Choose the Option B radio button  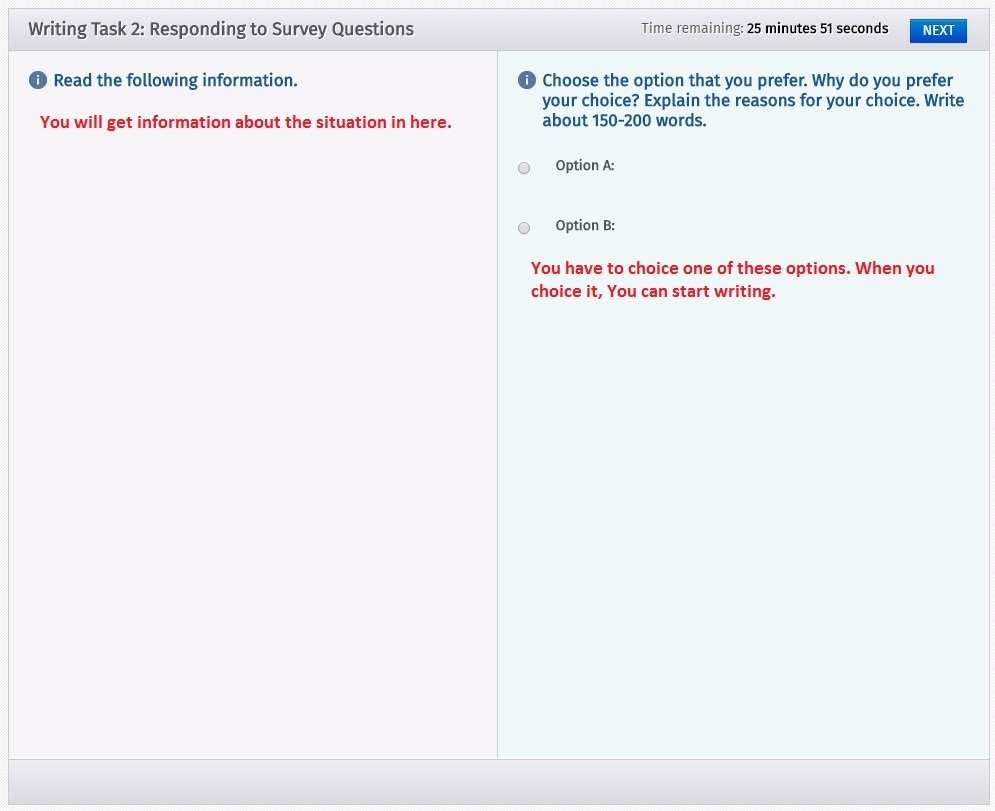(x=524, y=228)
